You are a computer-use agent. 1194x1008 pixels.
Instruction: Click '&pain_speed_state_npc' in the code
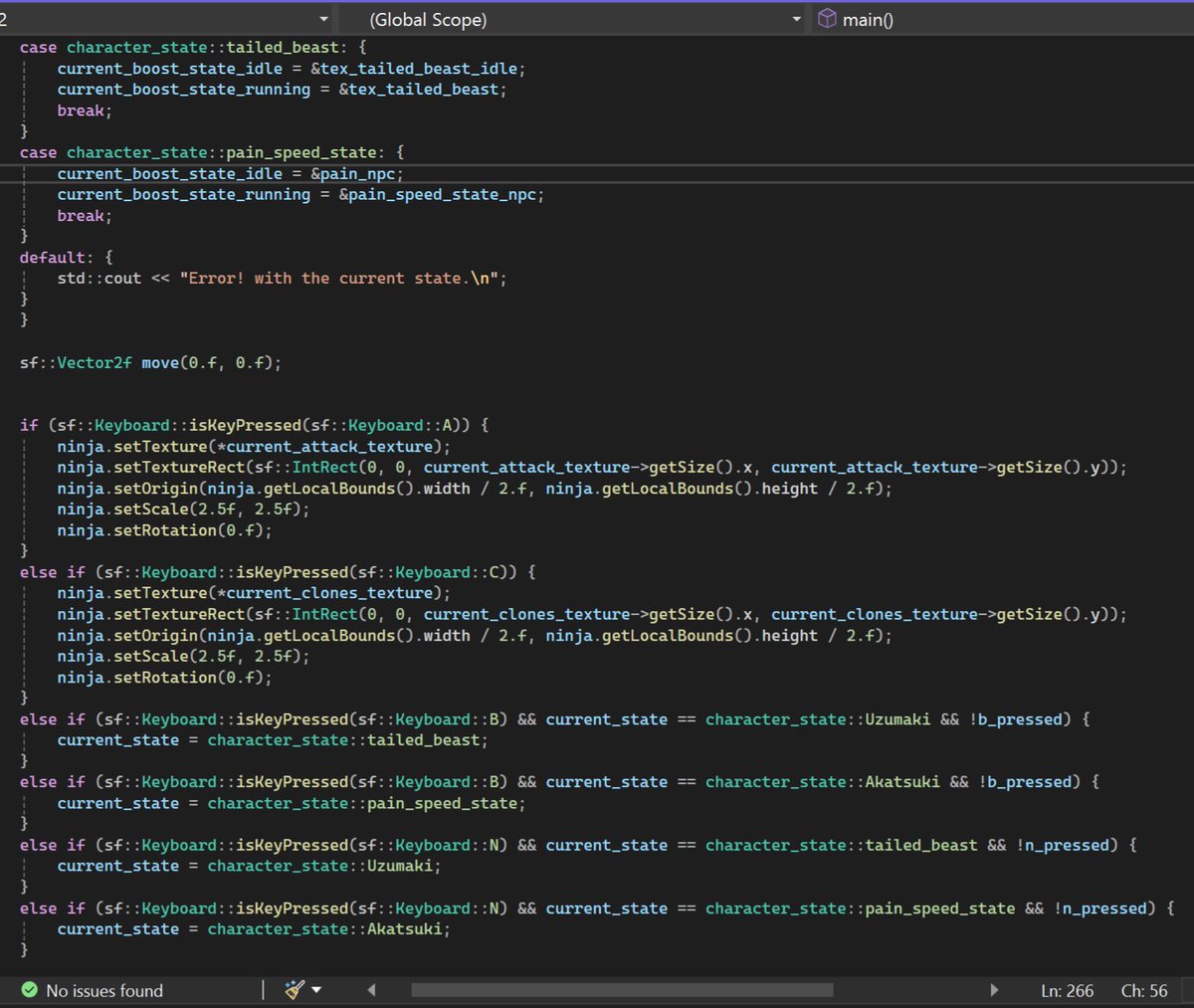[x=438, y=195]
